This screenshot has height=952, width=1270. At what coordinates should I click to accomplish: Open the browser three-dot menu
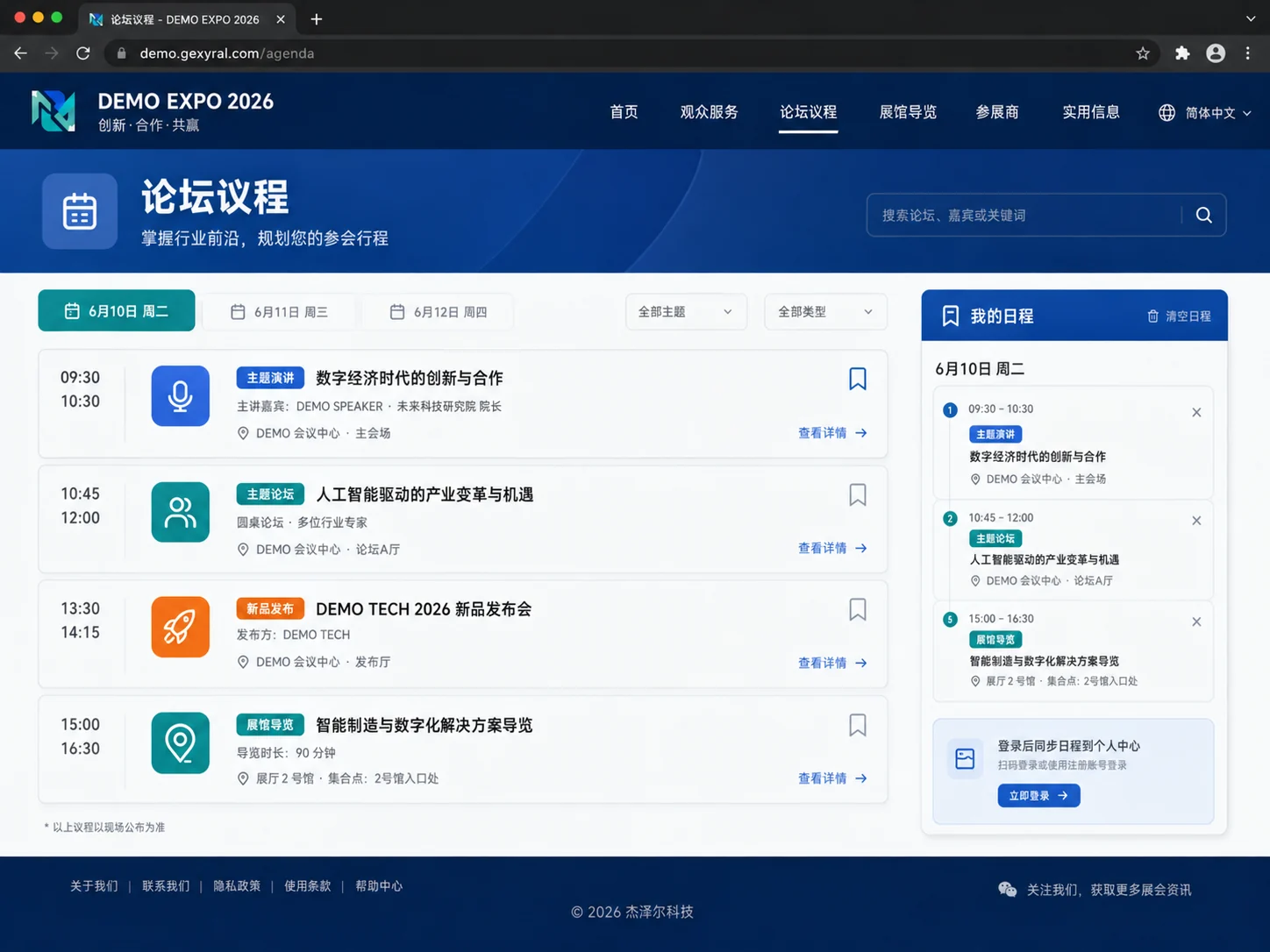[1248, 53]
